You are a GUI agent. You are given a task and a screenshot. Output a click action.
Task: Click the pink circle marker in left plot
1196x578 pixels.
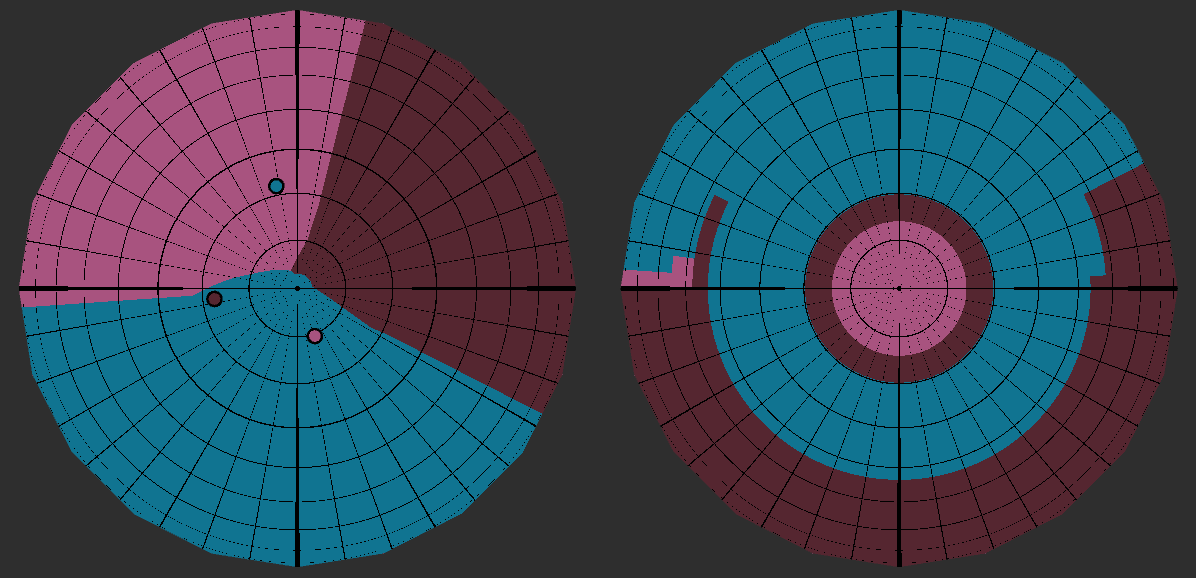coord(315,336)
